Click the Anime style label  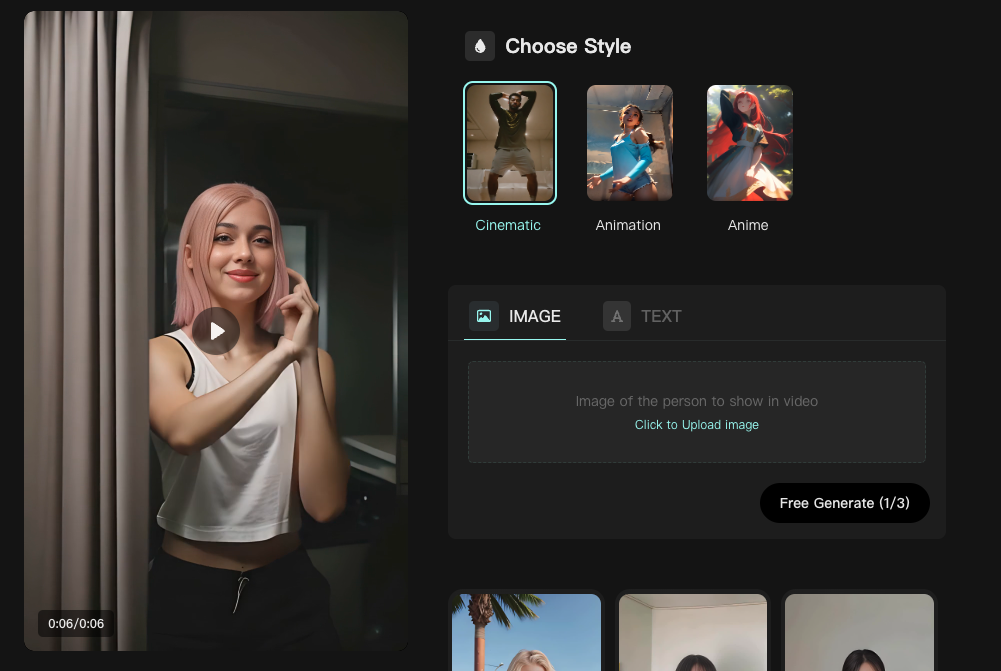tap(748, 225)
